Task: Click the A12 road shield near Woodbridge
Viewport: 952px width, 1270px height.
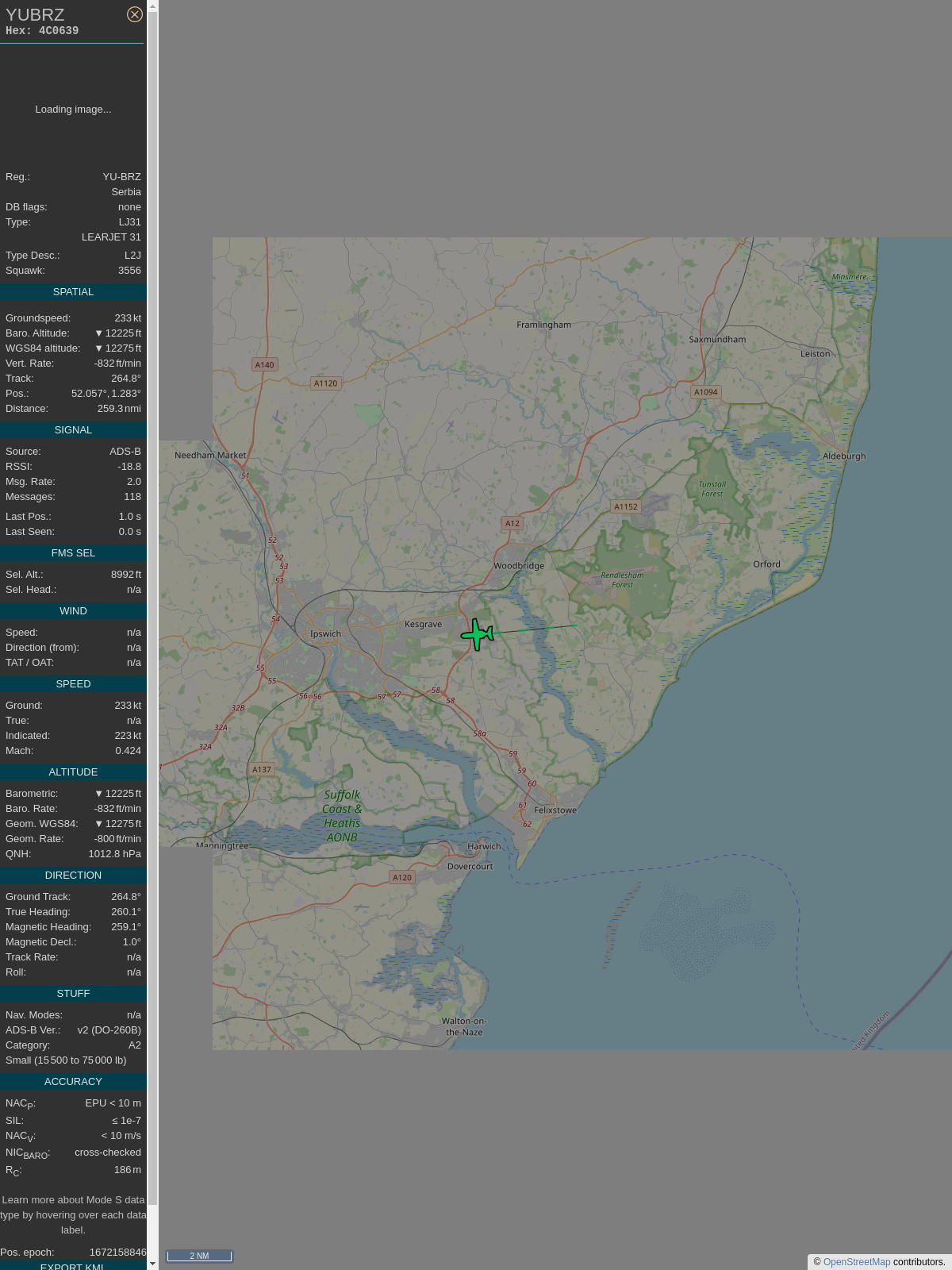Action: [512, 523]
